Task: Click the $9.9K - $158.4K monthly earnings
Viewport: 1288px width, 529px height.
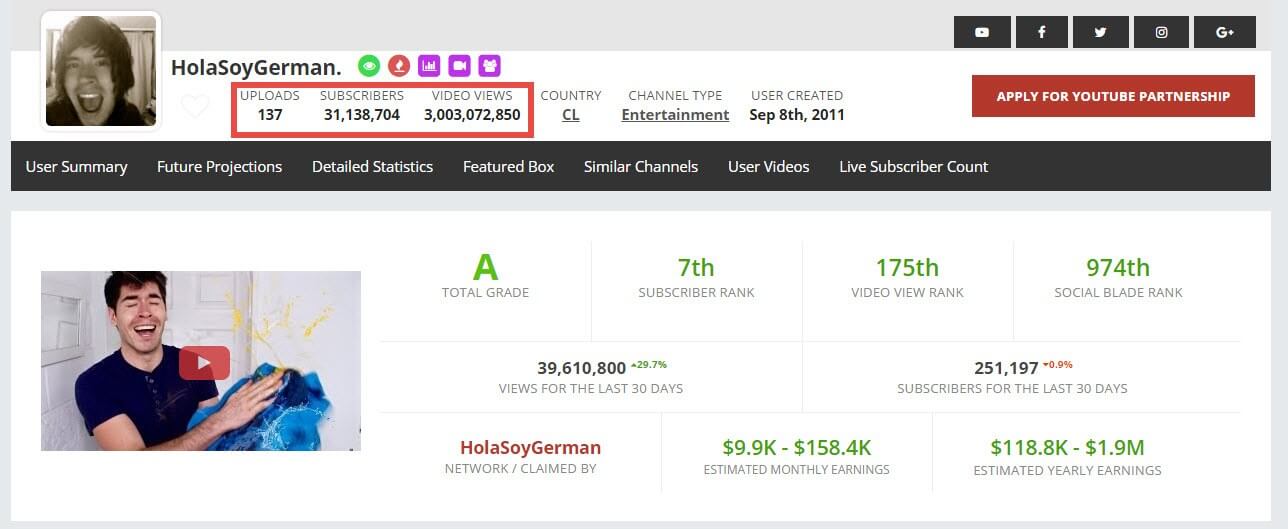Action: [x=796, y=447]
